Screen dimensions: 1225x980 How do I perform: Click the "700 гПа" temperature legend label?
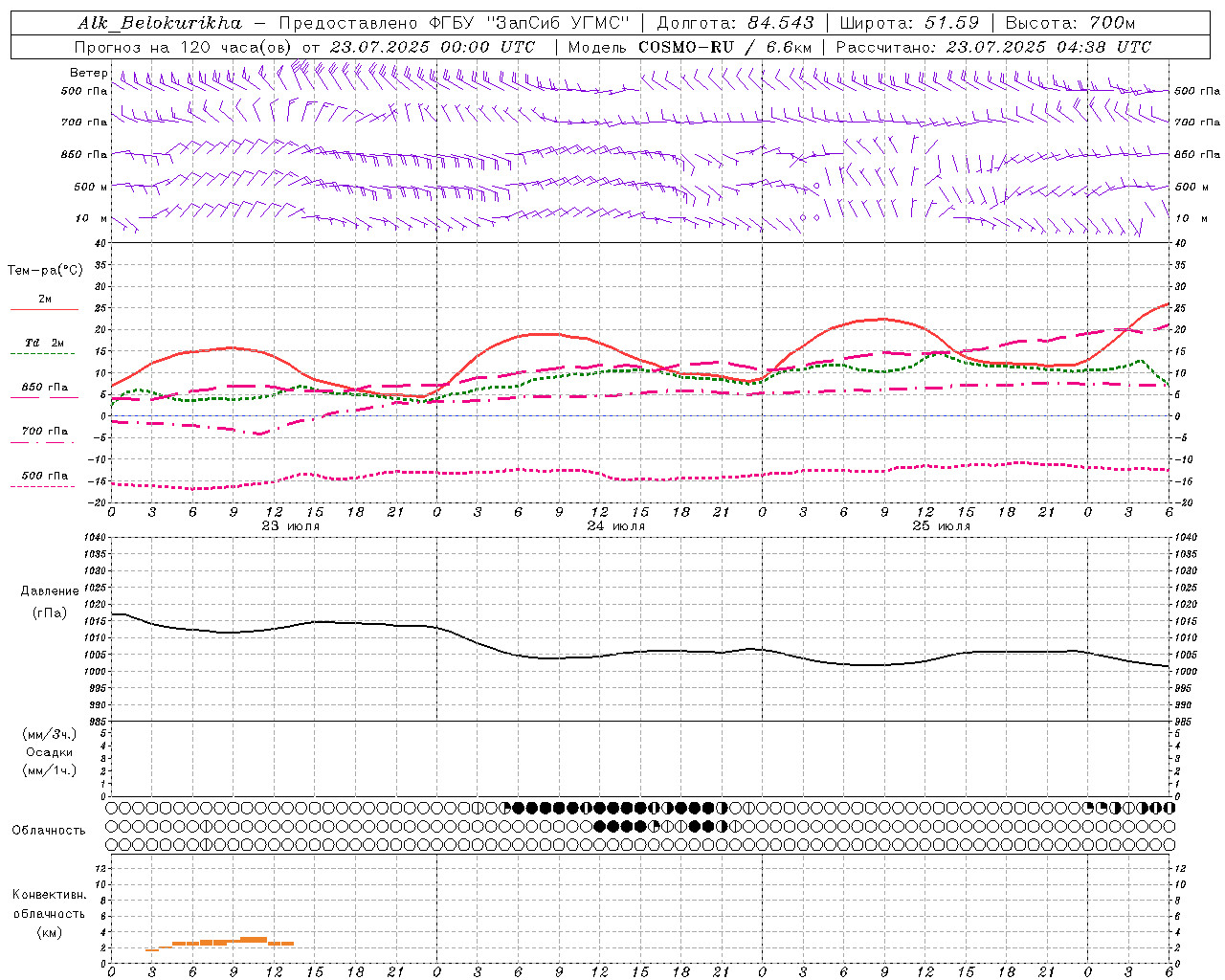pos(45,431)
